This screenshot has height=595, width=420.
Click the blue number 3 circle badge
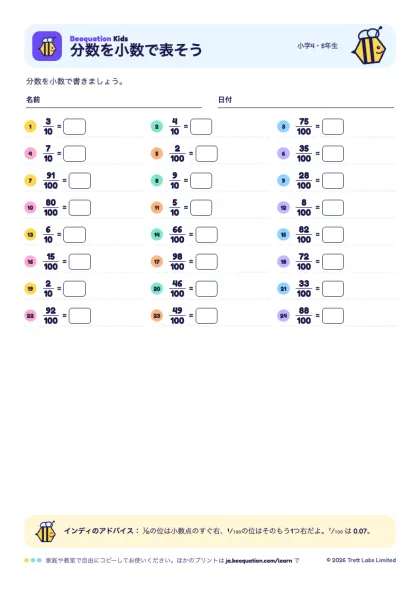pyautogui.click(x=283, y=126)
